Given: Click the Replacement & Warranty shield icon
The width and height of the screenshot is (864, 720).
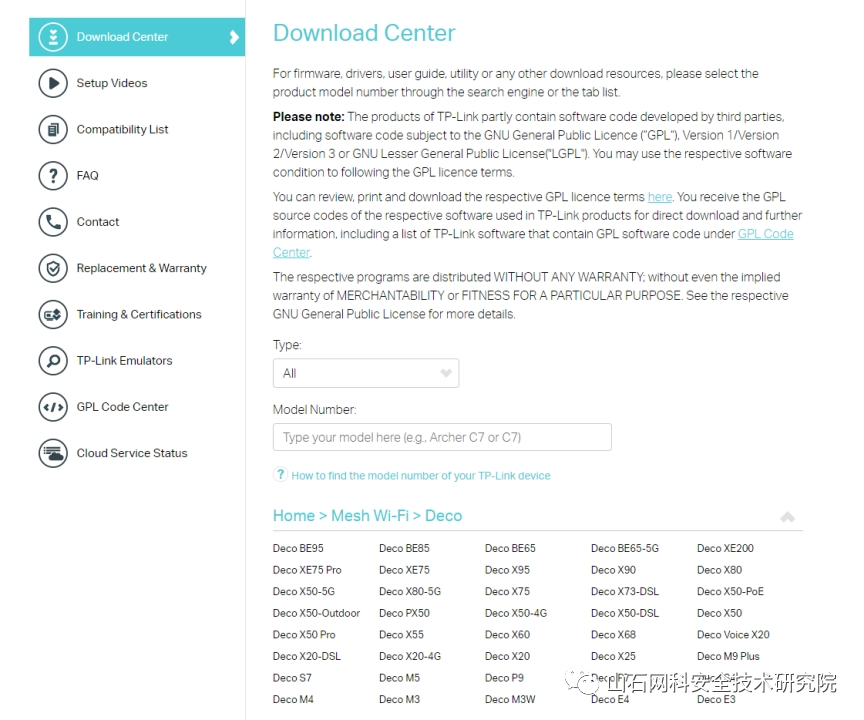Looking at the screenshot, I should [x=53, y=268].
